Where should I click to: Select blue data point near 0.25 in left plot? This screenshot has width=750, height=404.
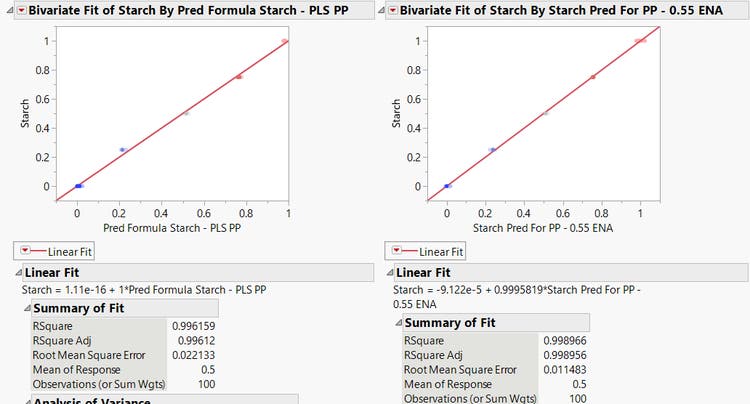tap(122, 150)
